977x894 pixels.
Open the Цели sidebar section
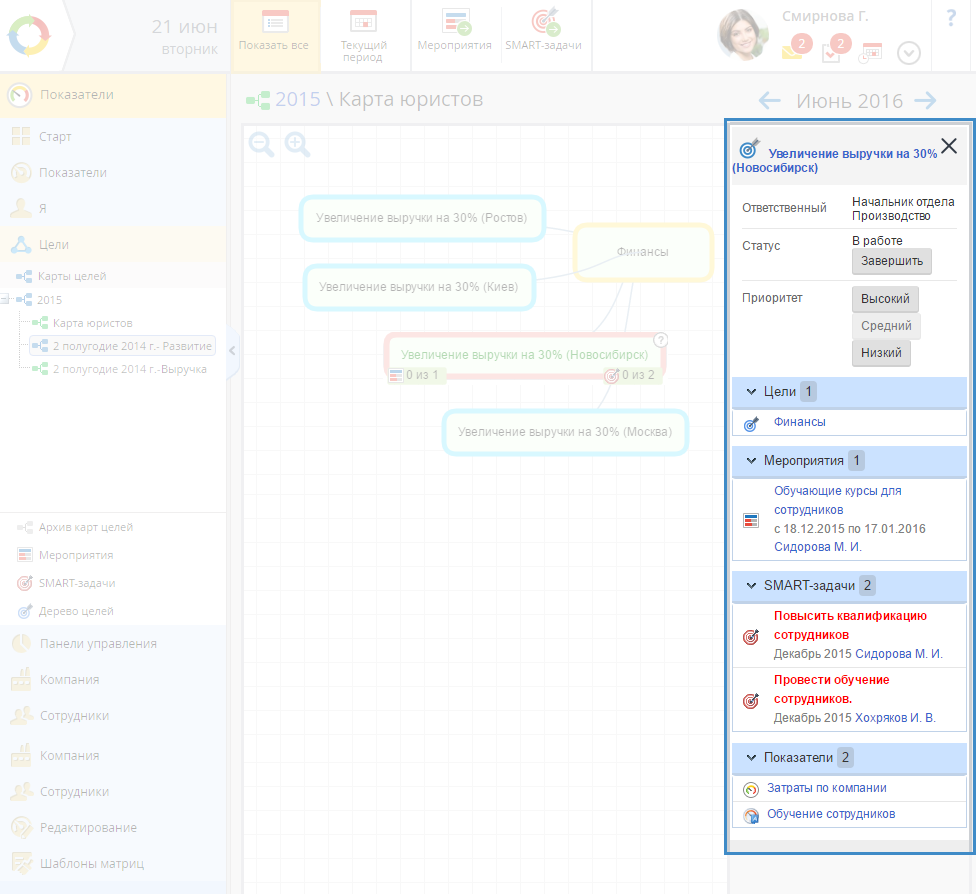(113, 245)
